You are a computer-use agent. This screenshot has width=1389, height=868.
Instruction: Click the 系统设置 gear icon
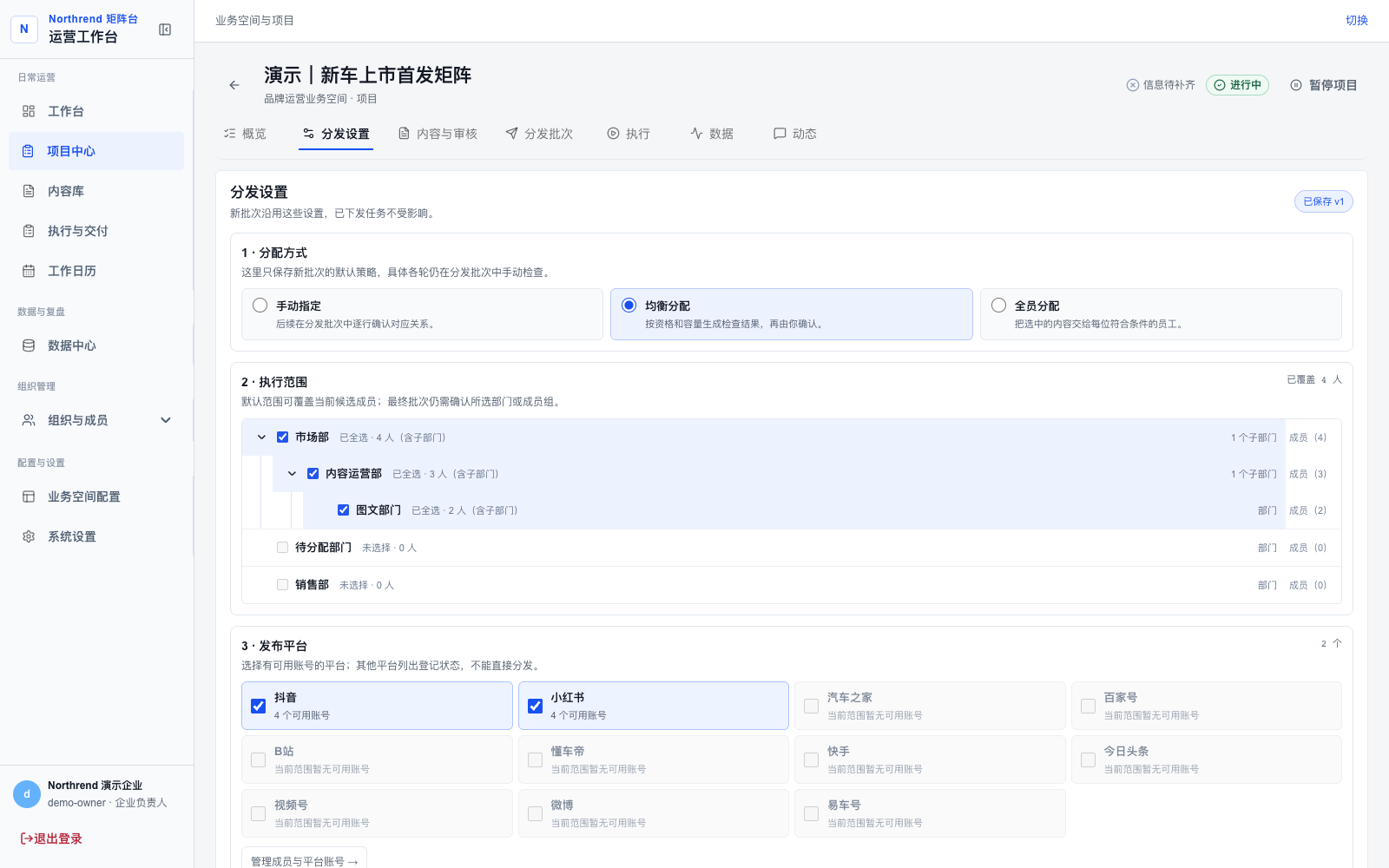(x=29, y=536)
